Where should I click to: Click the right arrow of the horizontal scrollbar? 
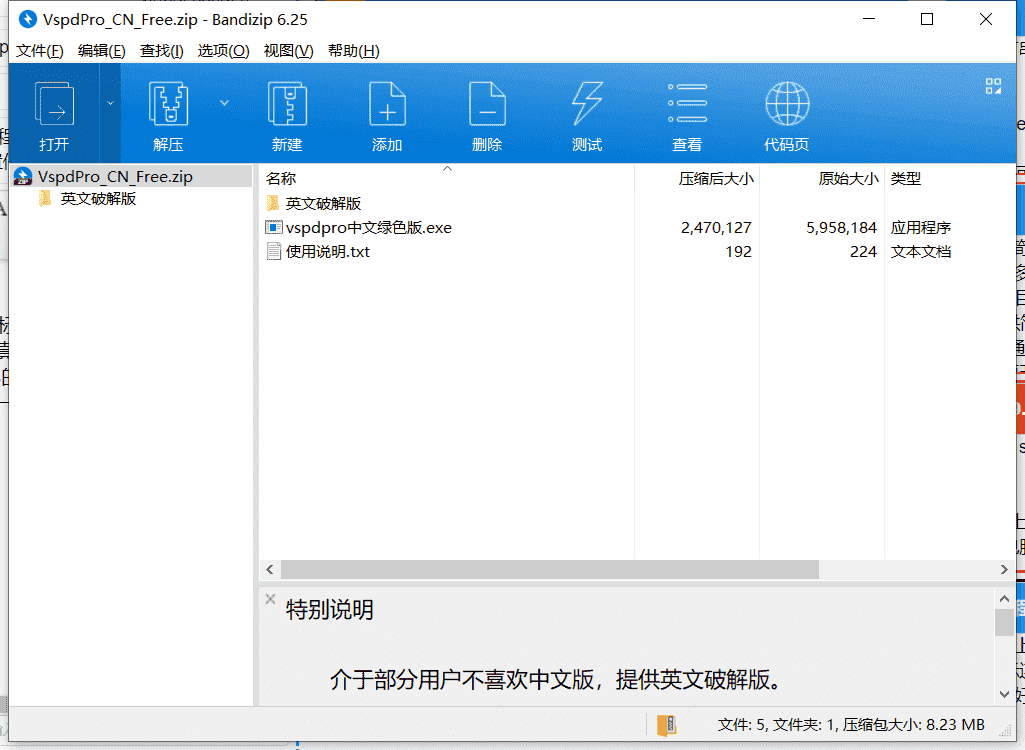(x=1005, y=570)
